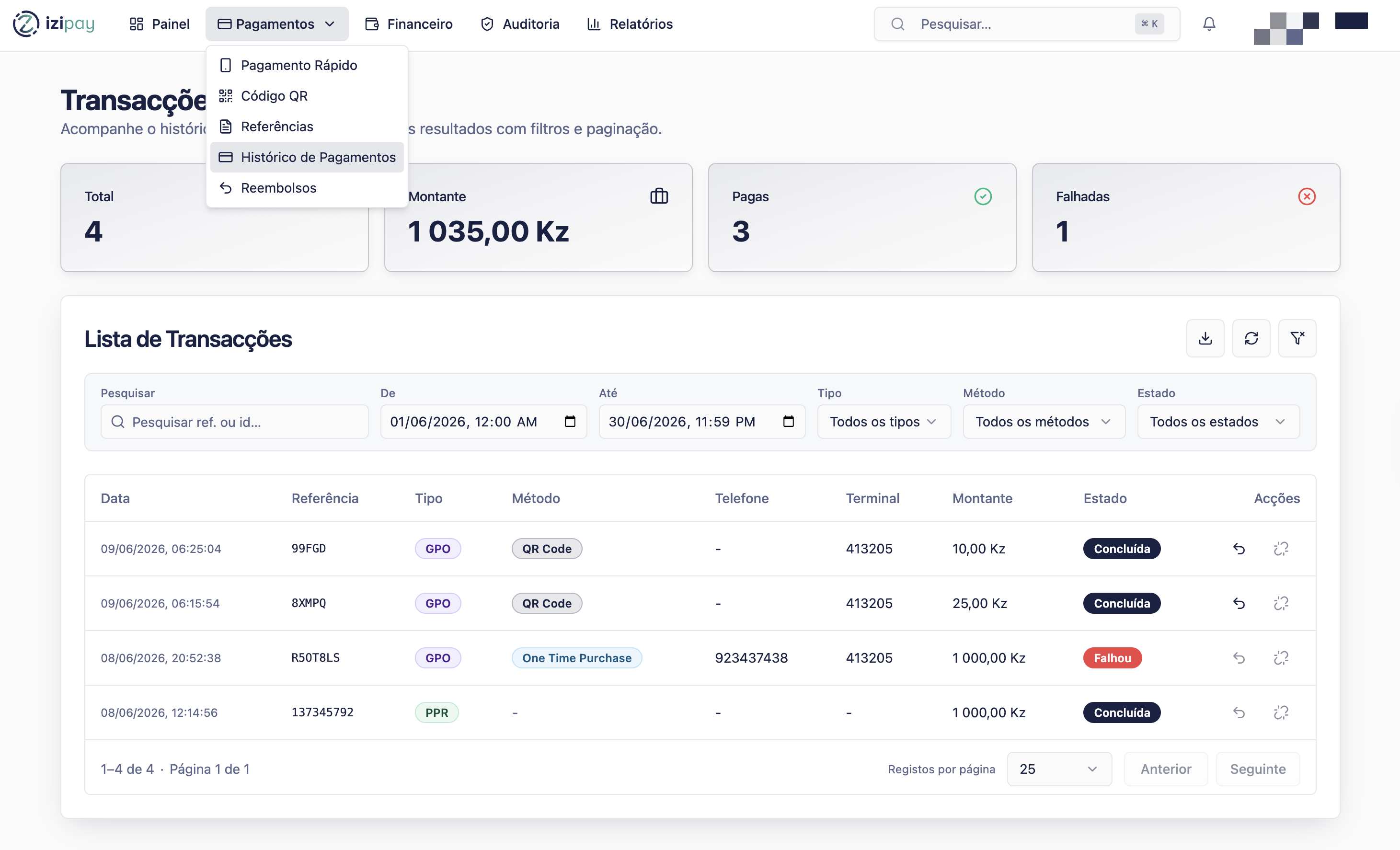This screenshot has width=1400, height=850.
Task: Expand the Todos os métodos dropdown
Action: [1044, 422]
